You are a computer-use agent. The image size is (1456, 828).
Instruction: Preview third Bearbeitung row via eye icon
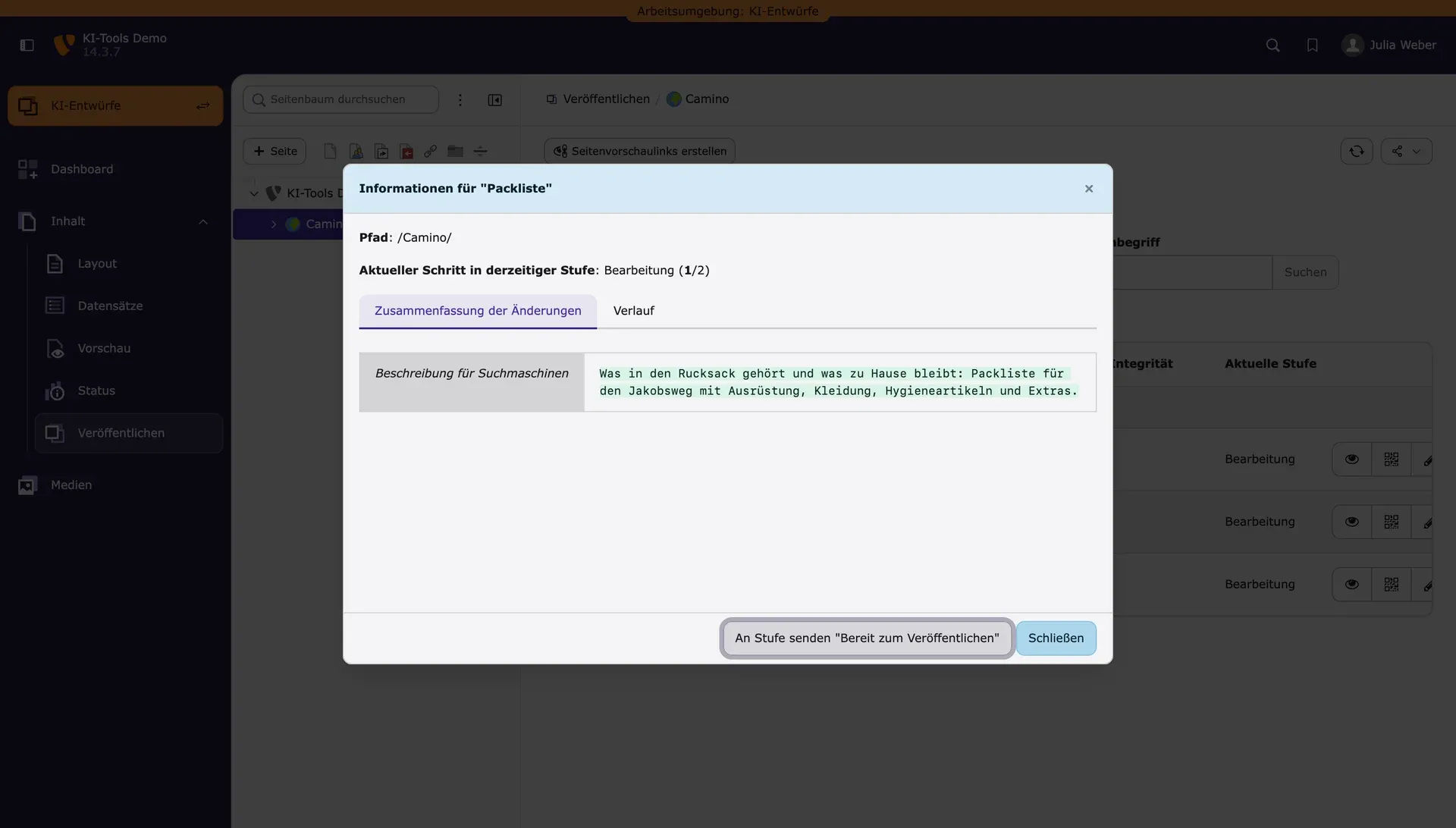[x=1352, y=585]
